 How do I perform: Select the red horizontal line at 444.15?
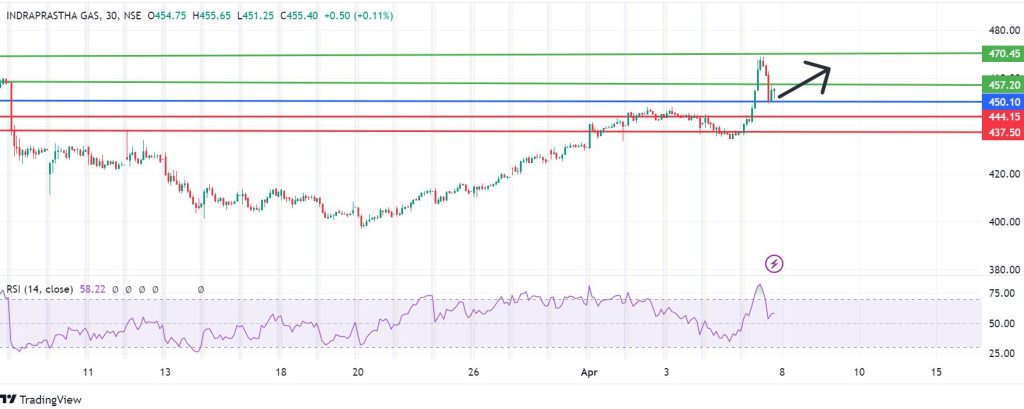490,117
